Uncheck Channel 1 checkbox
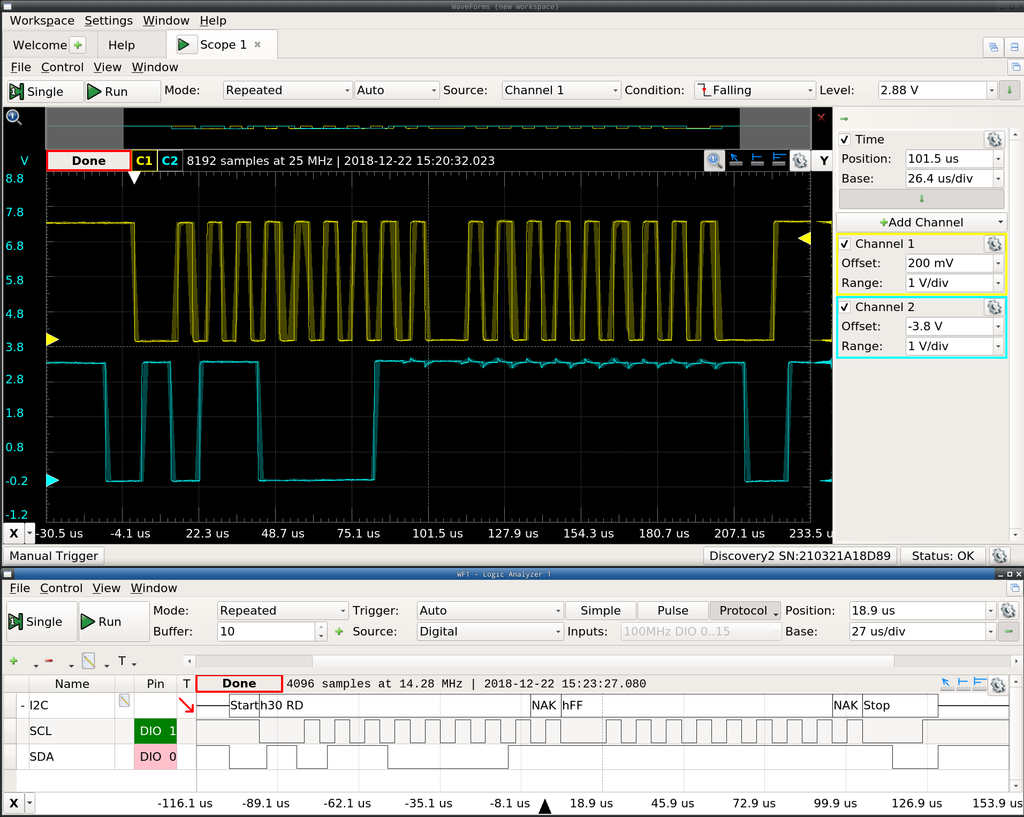The image size is (1024, 817). tap(844, 244)
